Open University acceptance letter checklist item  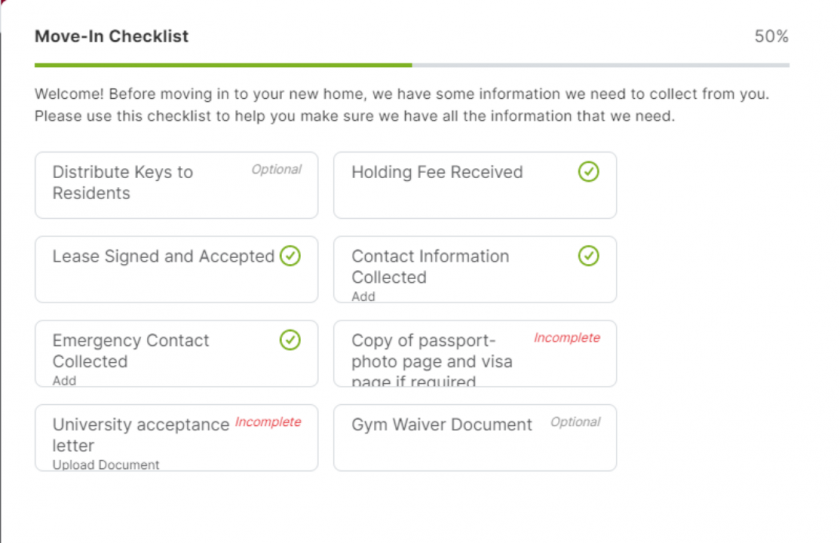click(x=140, y=435)
